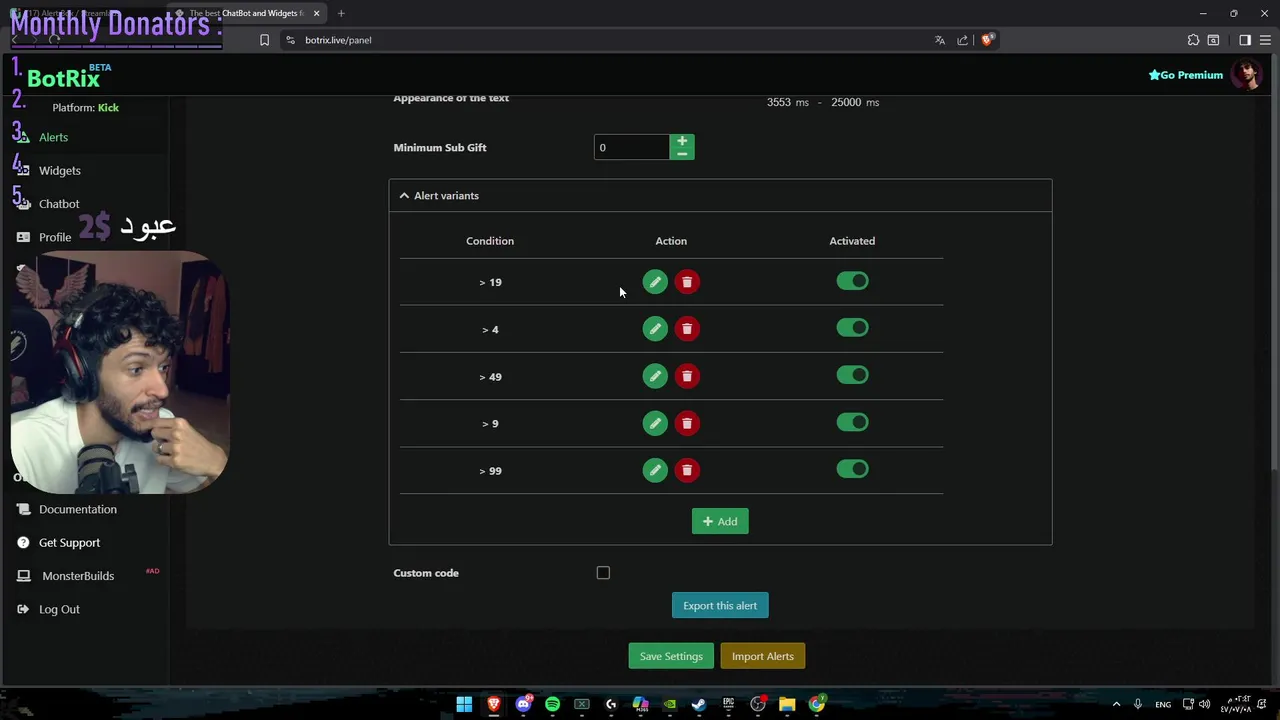Open Steam from the taskbar

coord(699,704)
